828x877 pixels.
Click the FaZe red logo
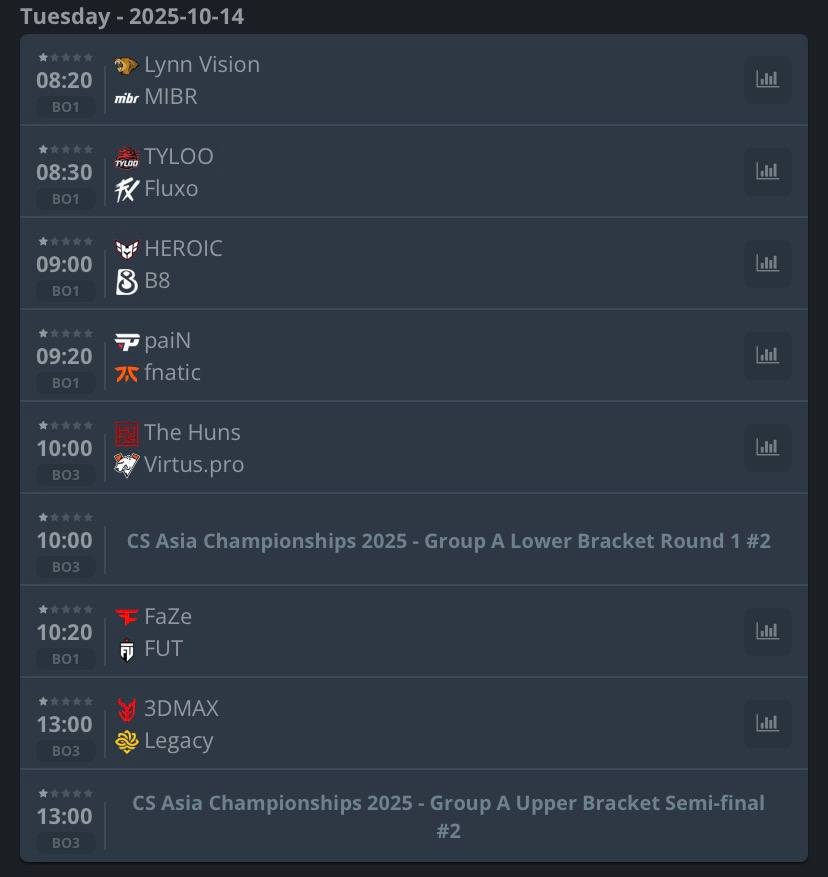tap(126, 617)
